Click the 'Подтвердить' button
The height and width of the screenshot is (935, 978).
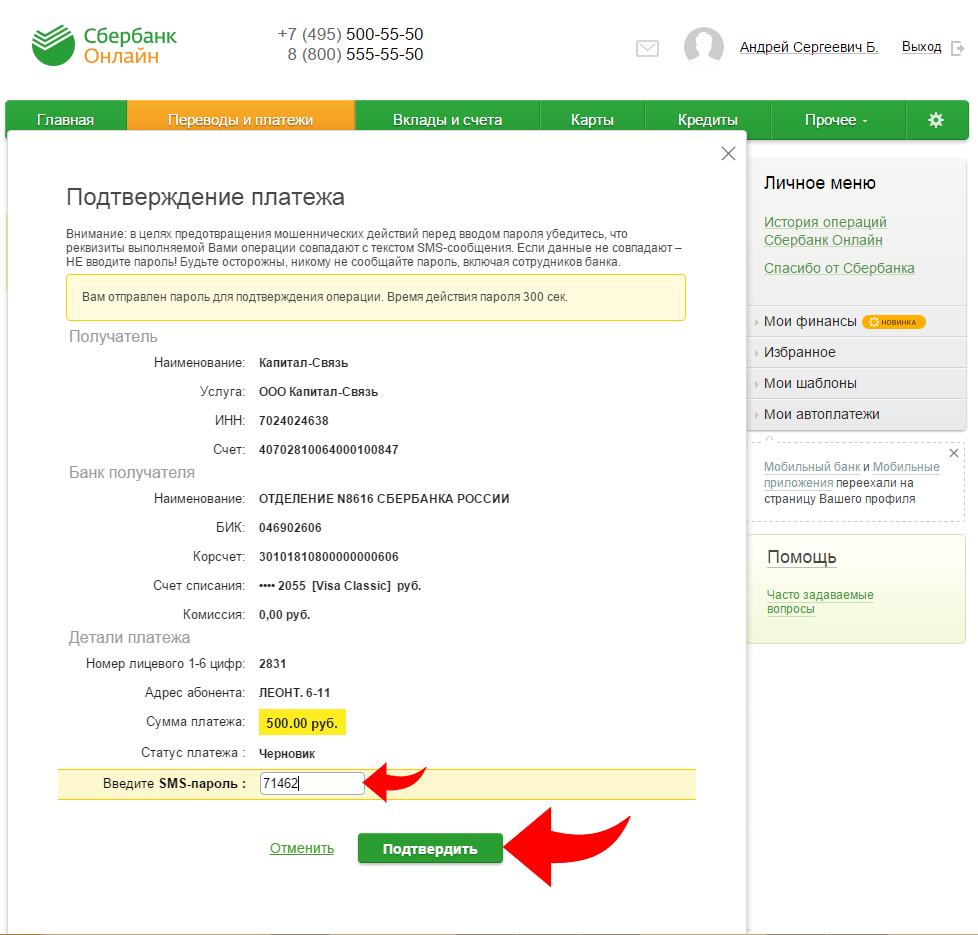tap(430, 848)
